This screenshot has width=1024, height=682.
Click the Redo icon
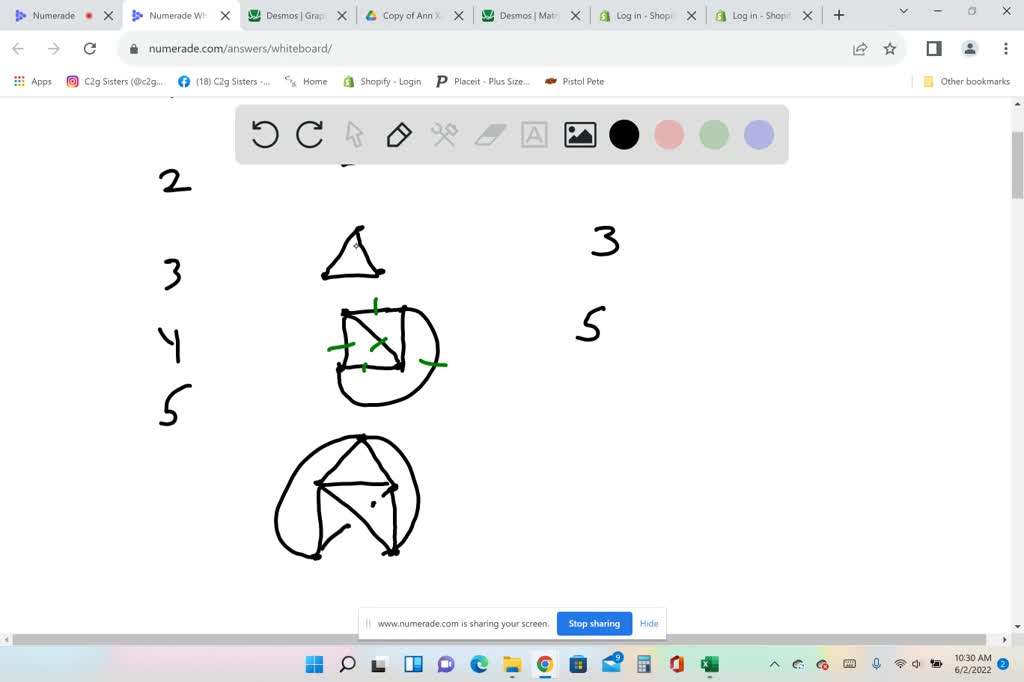(309, 134)
